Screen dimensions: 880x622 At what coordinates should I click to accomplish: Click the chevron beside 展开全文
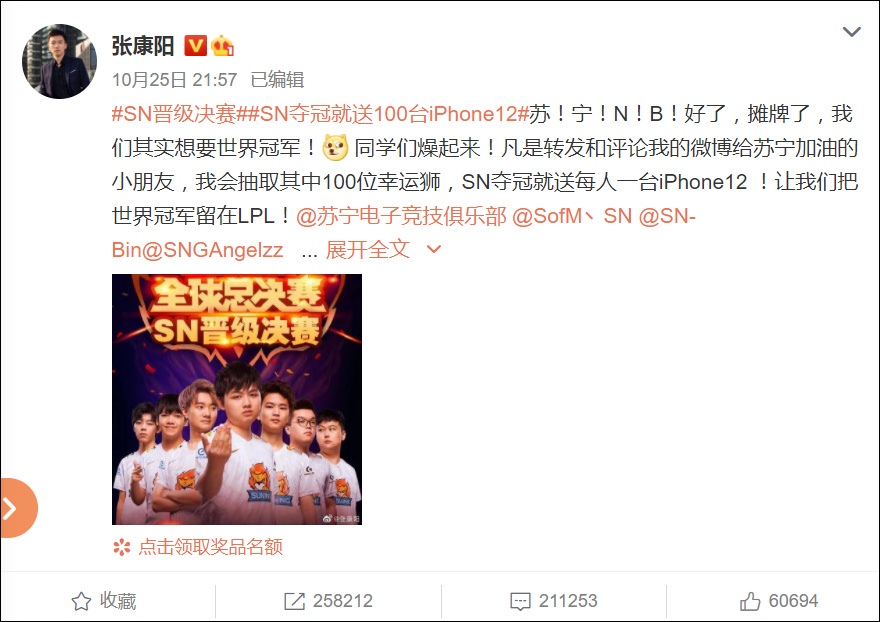(x=434, y=249)
